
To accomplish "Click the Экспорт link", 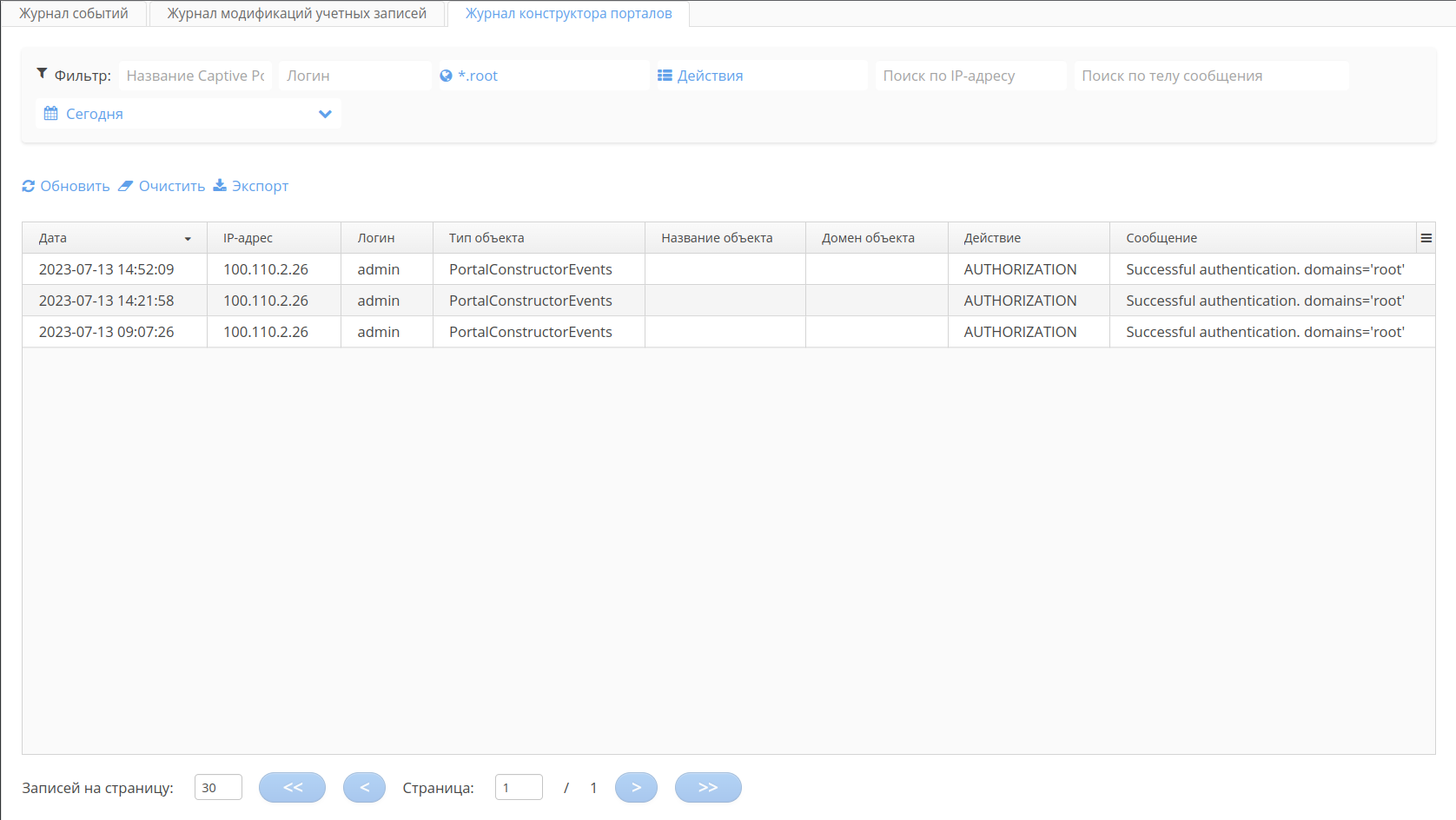I will pyautogui.click(x=260, y=186).
